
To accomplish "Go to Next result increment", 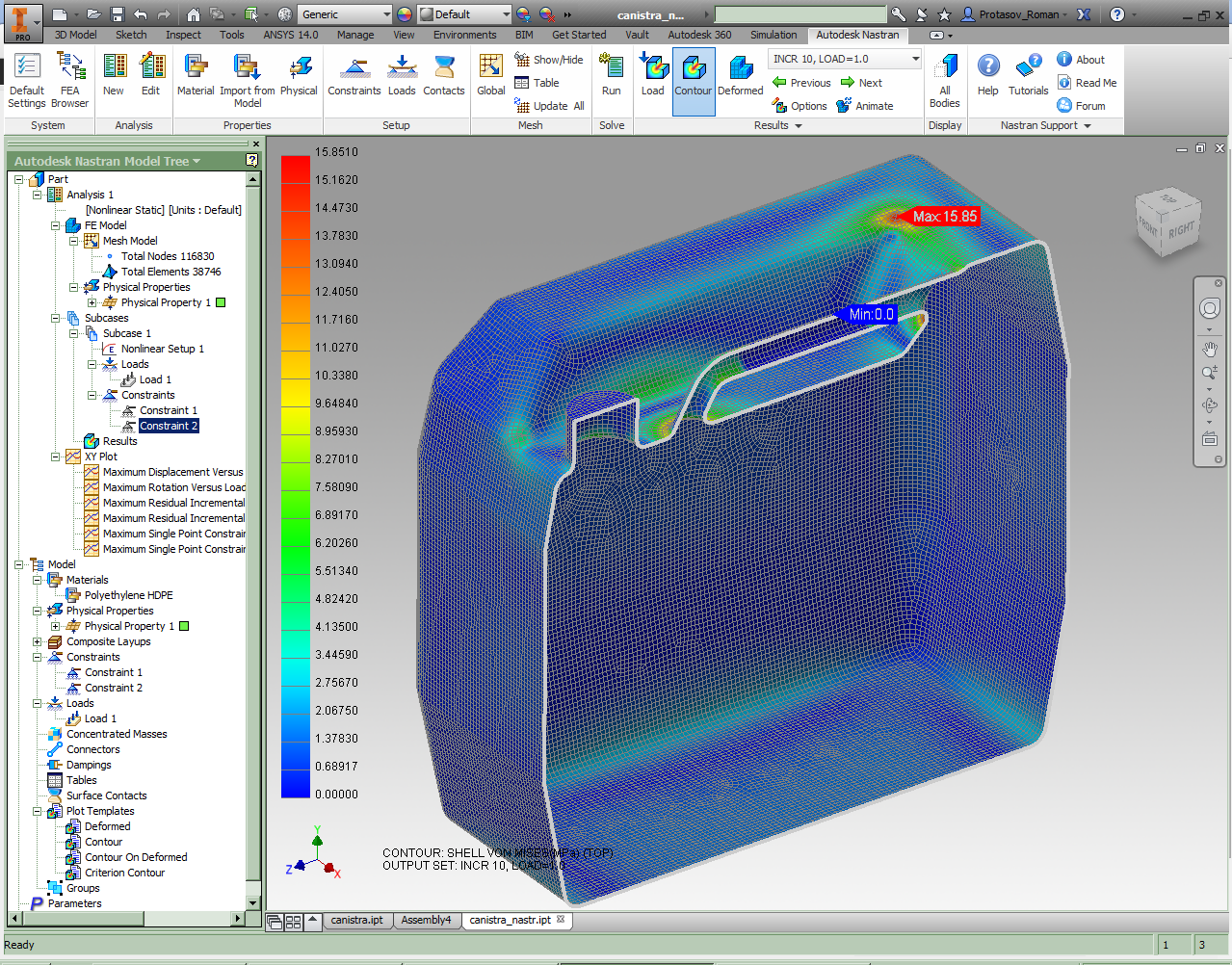I will tap(861, 83).
